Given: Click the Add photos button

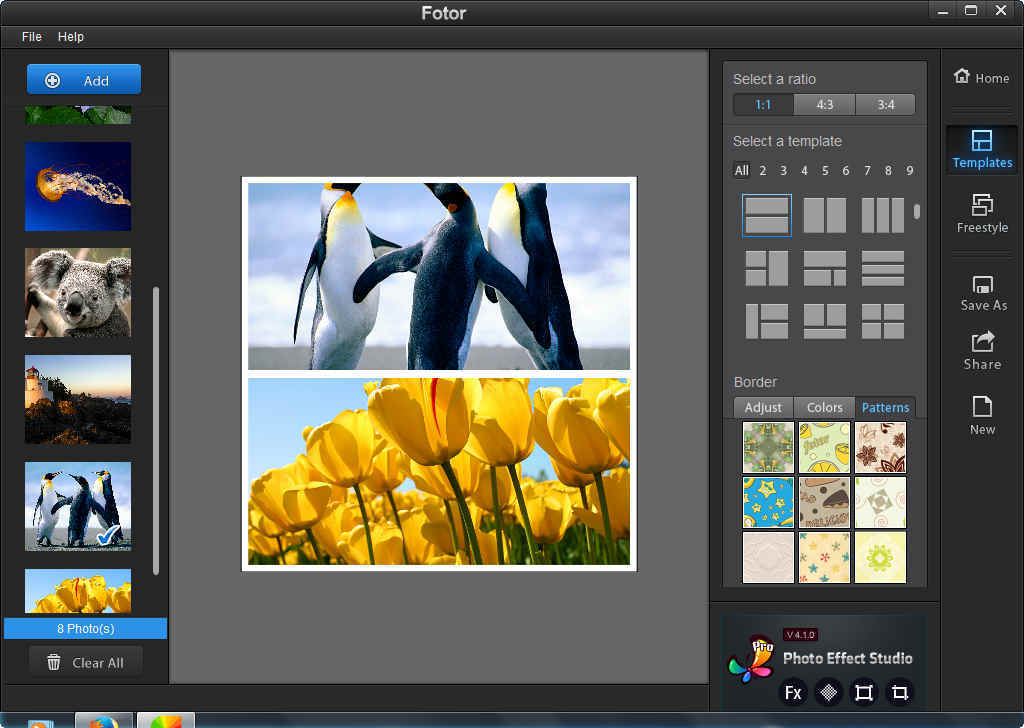Looking at the screenshot, I should (x=84, y=80).
